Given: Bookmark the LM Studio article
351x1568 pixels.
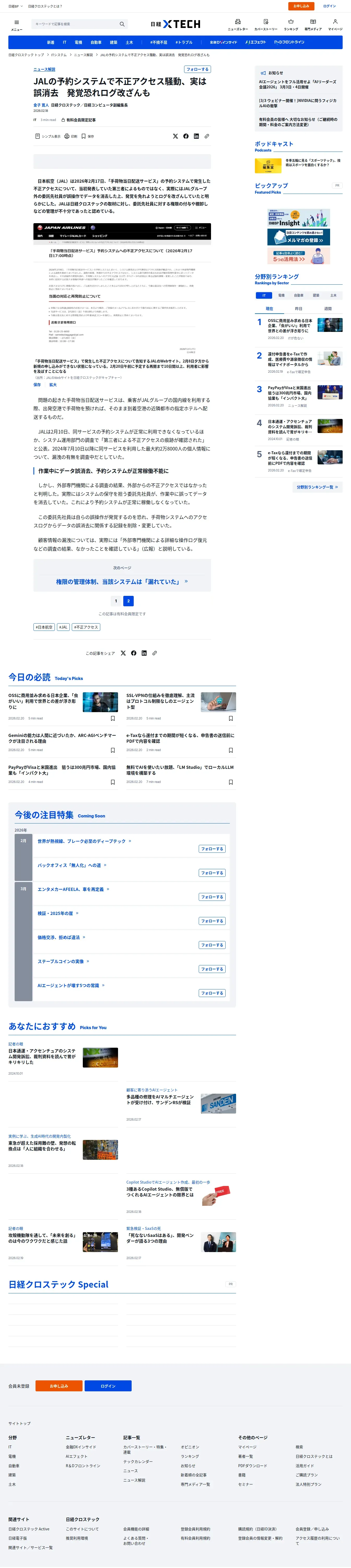Looking at the screenshot, I should 231,782.
